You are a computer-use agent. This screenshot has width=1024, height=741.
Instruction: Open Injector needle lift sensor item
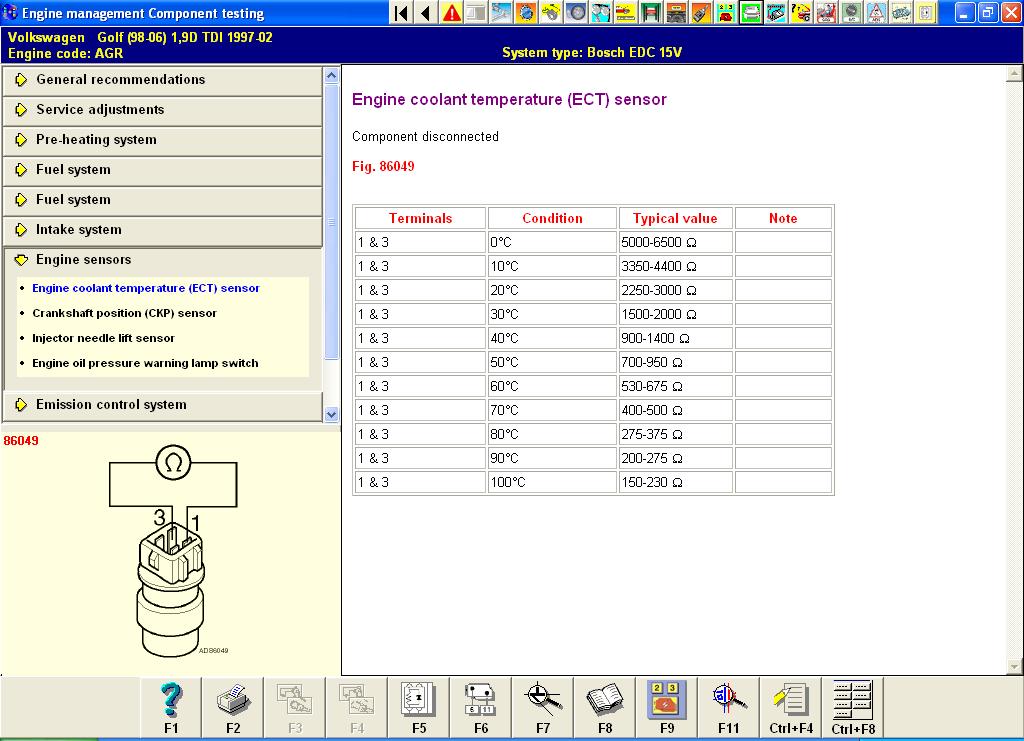tap(103, 338)
